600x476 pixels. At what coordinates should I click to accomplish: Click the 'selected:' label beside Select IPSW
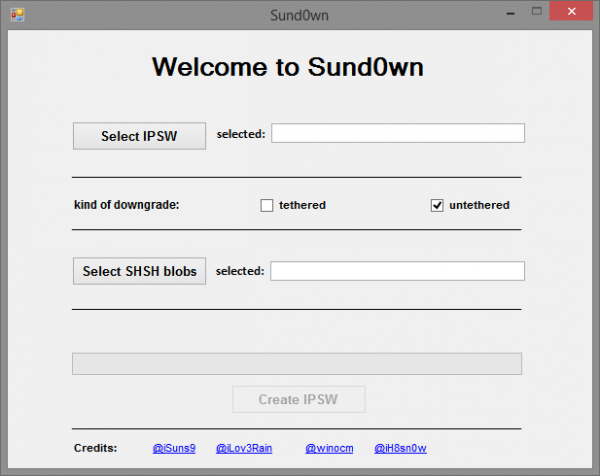(241, 134)
